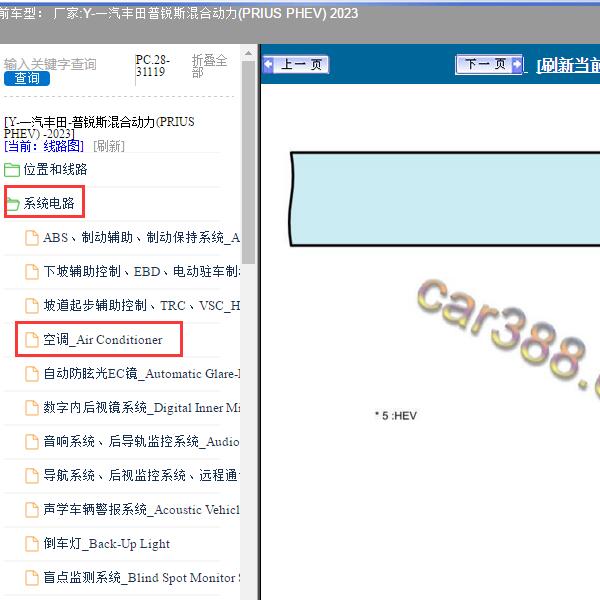Click the sidebar scrollbar up arrow
The image size is (600, 600).
click(x=248, y=53)
